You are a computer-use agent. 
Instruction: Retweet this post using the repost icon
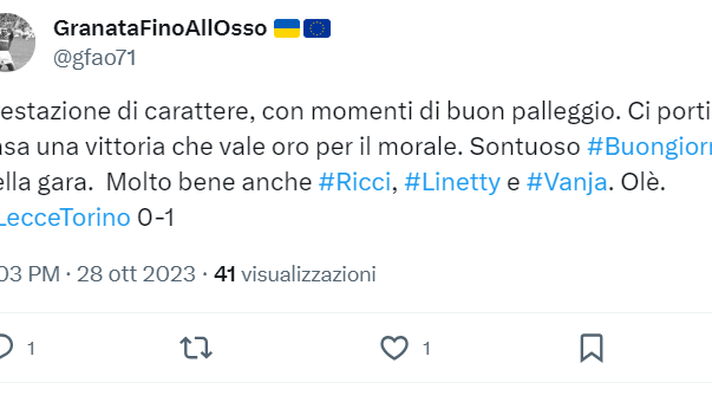coord(195,347)
